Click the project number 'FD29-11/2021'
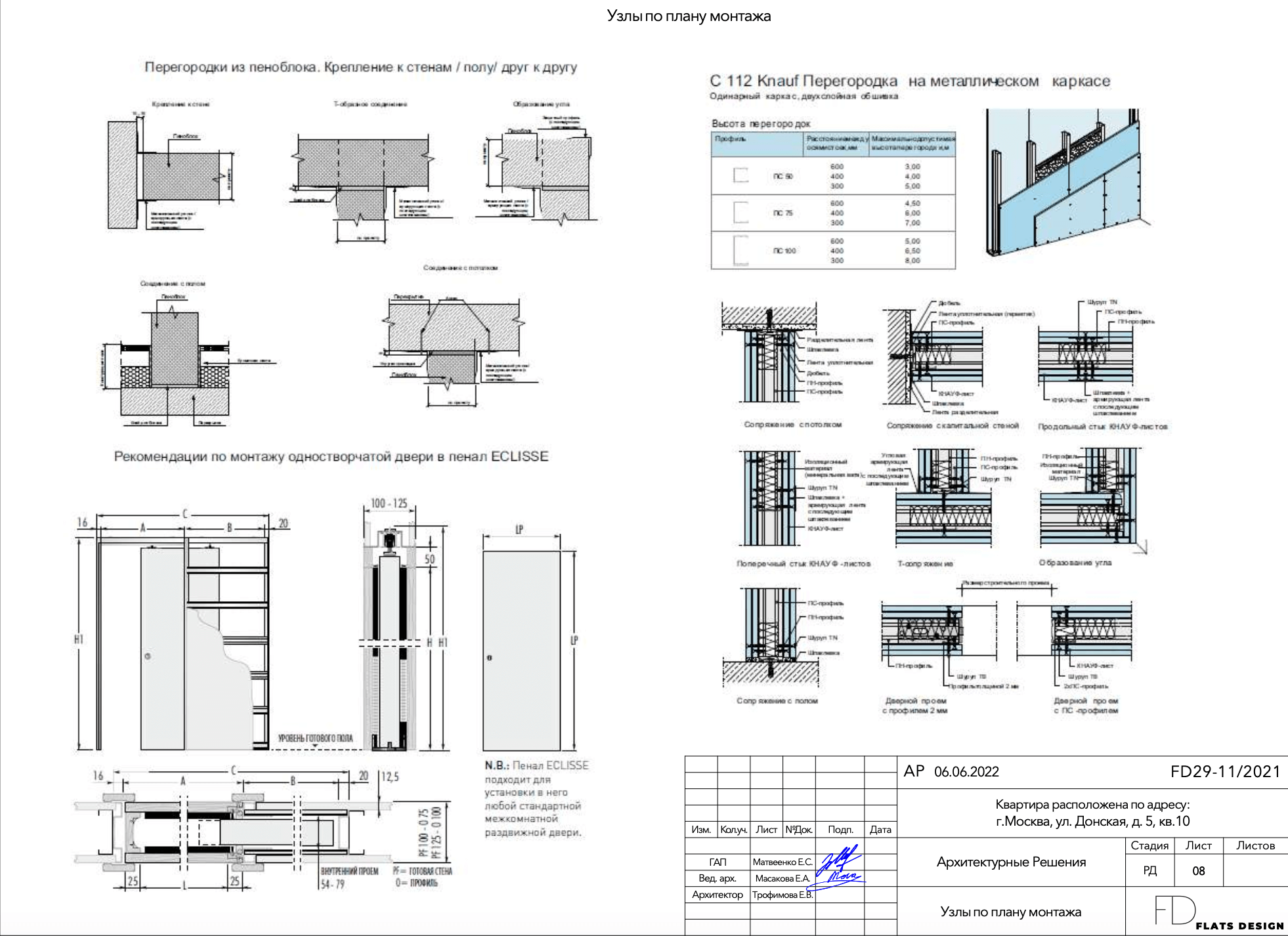1288x936 pixels. pyautogui.click(x=1226, y=771)
